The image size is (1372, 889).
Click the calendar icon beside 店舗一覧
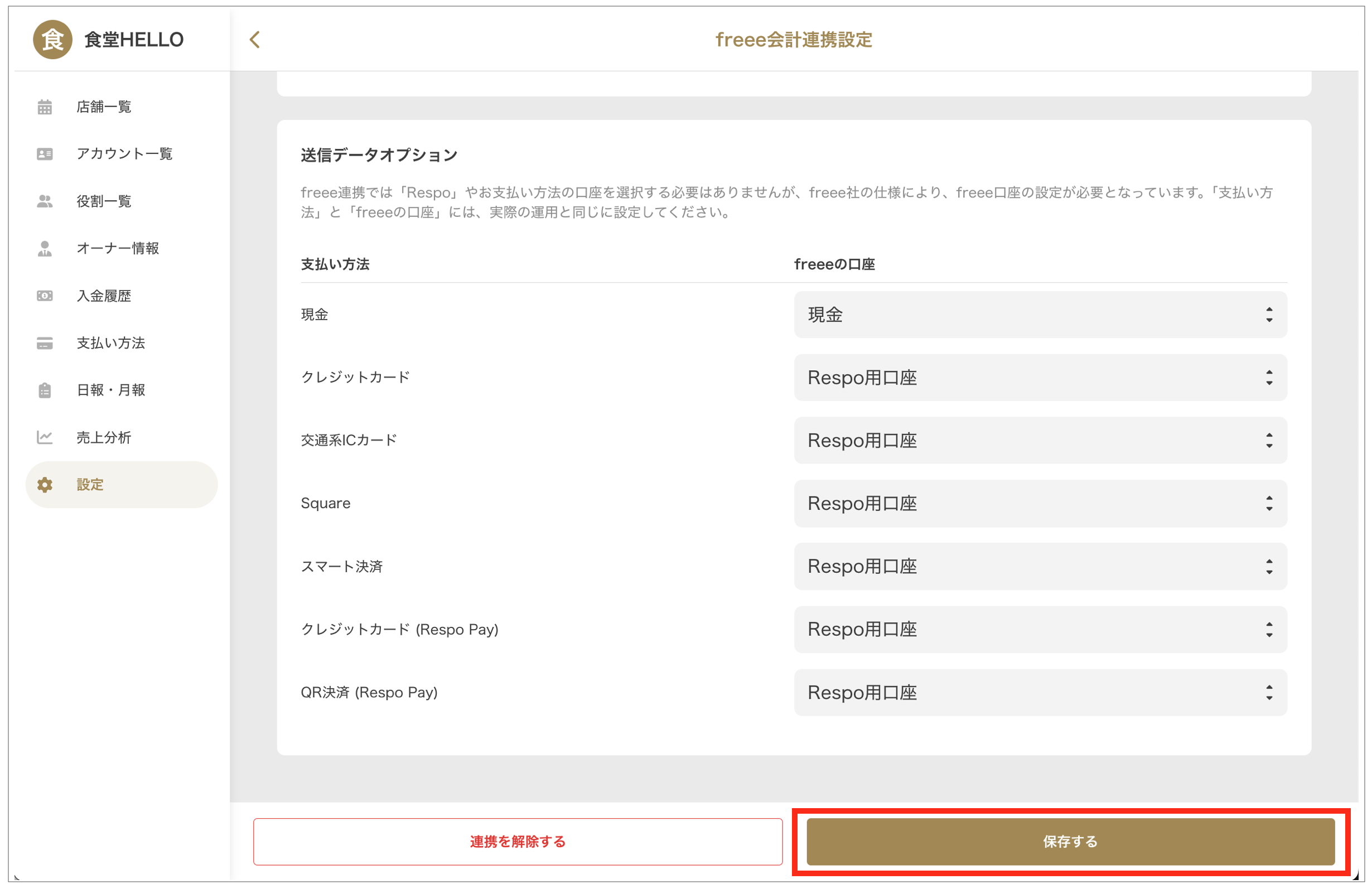tap(45, 107)
